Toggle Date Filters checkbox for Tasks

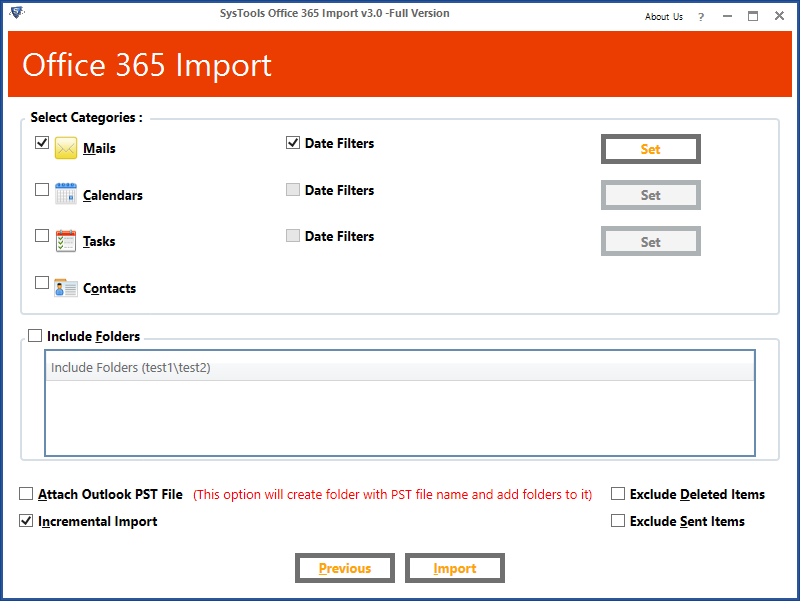tap(293, 235)
